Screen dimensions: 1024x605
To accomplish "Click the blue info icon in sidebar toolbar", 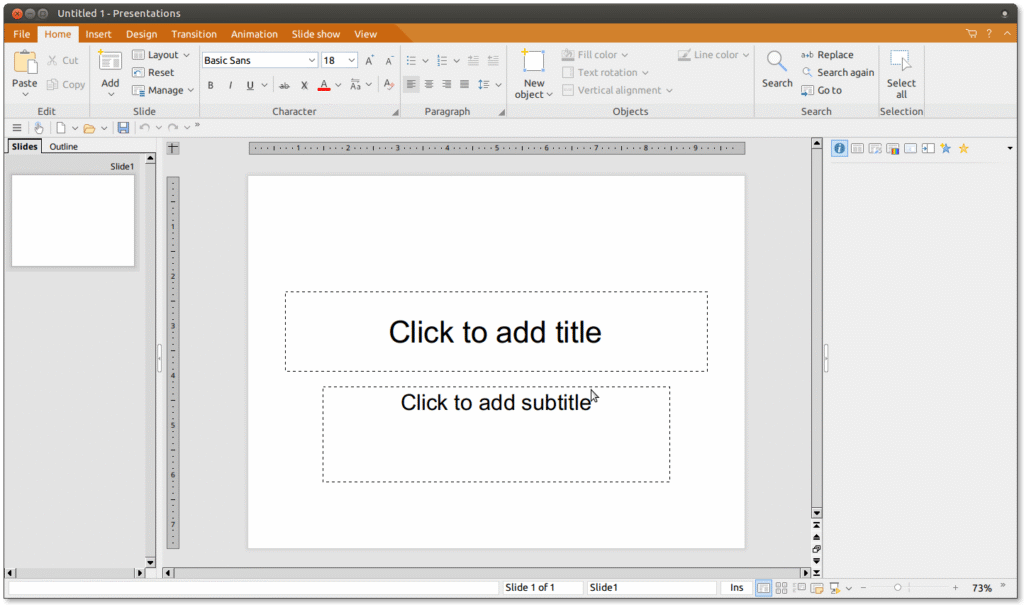I will click(840, 148).
